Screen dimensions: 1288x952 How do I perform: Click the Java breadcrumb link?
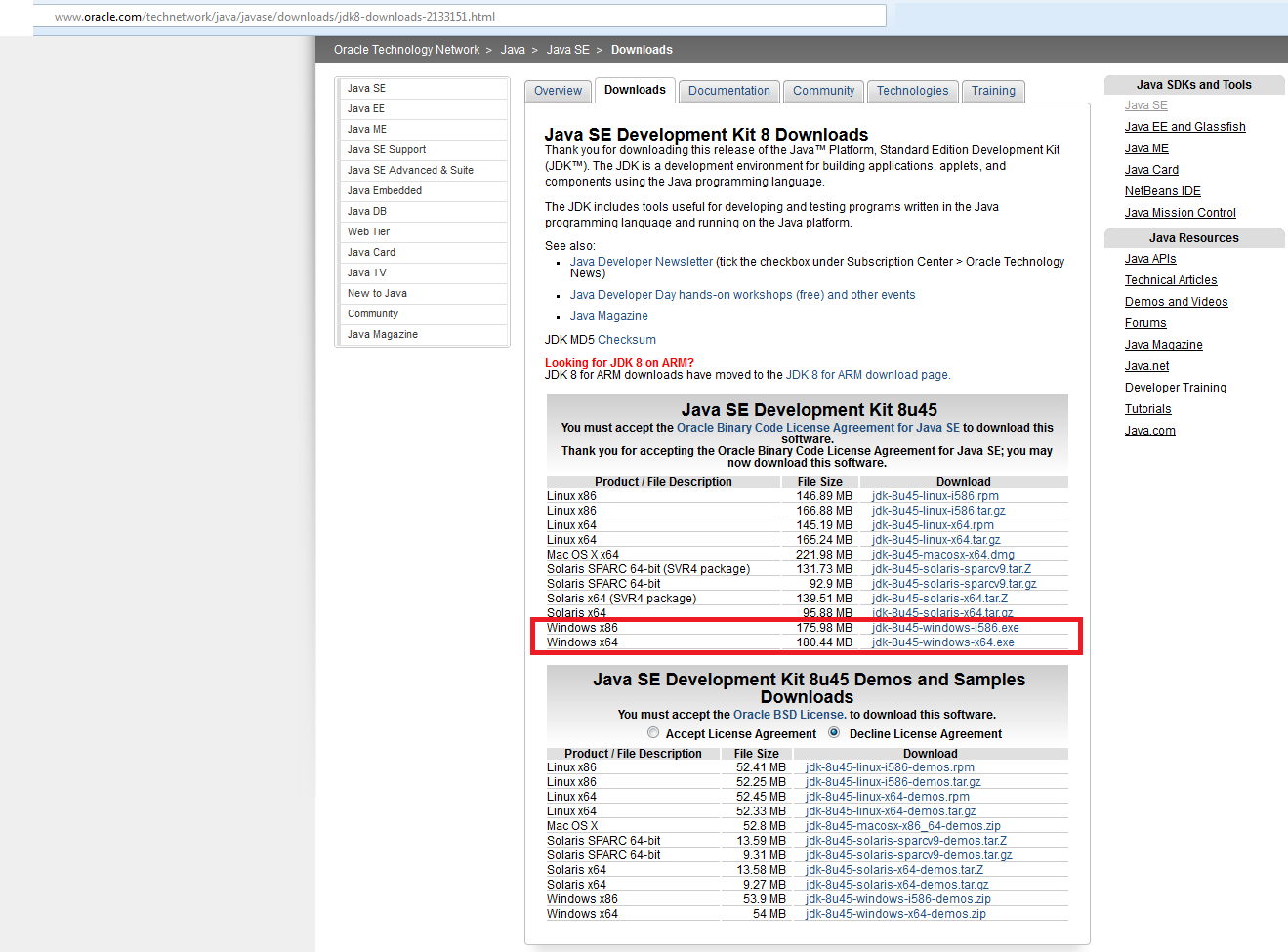(x=513, y=50)
